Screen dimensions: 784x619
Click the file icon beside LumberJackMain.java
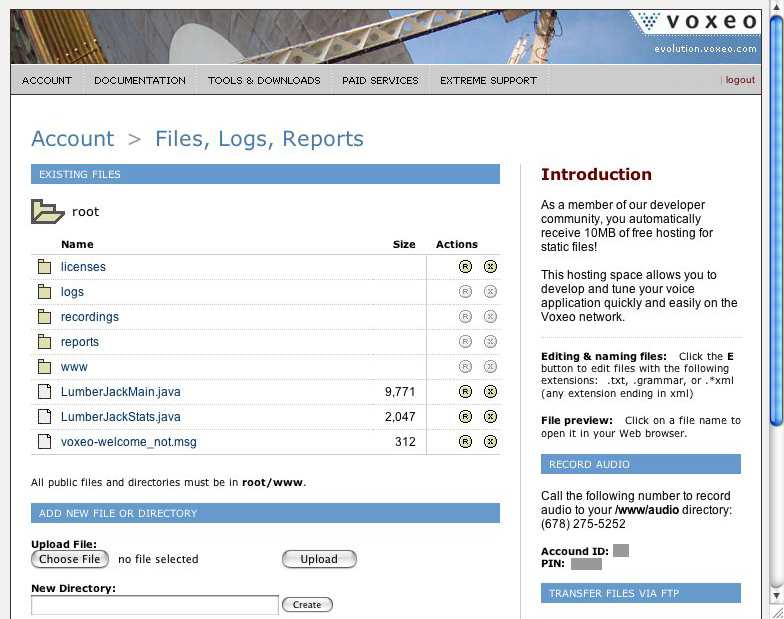pos(44,392)
